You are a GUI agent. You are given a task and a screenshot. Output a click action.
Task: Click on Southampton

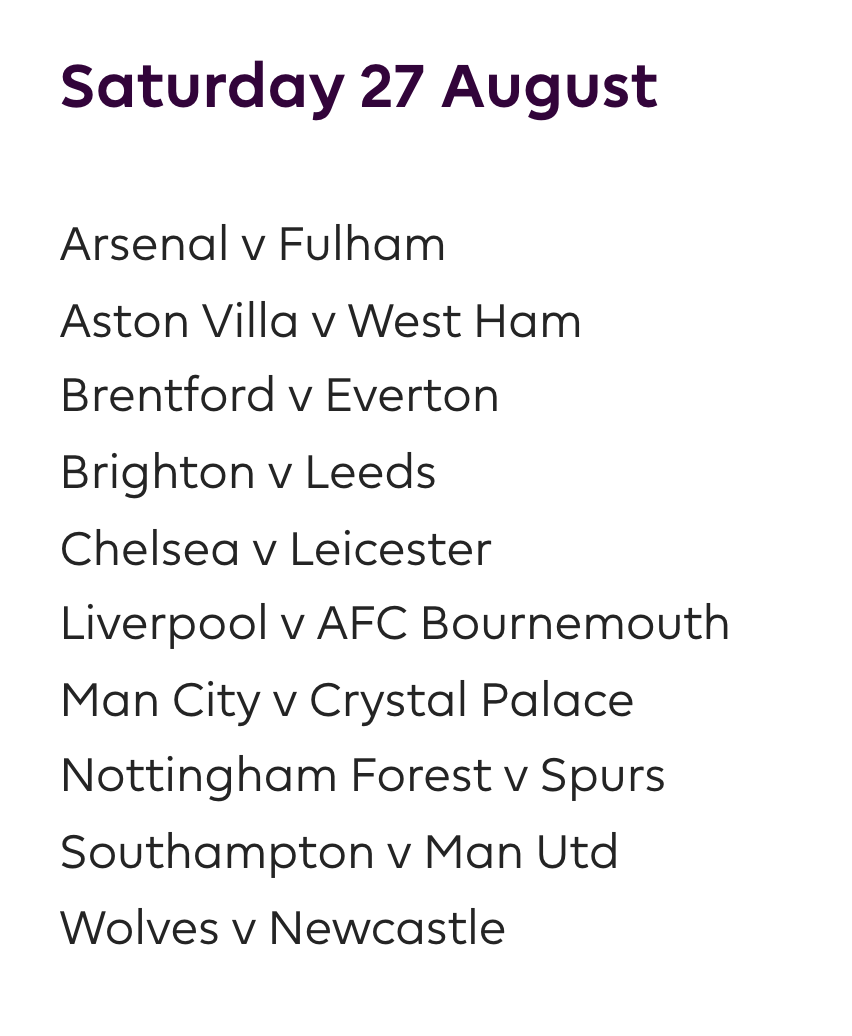point(217,852)
